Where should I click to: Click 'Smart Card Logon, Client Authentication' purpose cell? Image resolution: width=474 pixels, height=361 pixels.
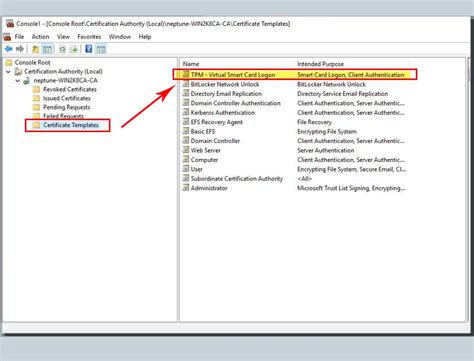351,75
